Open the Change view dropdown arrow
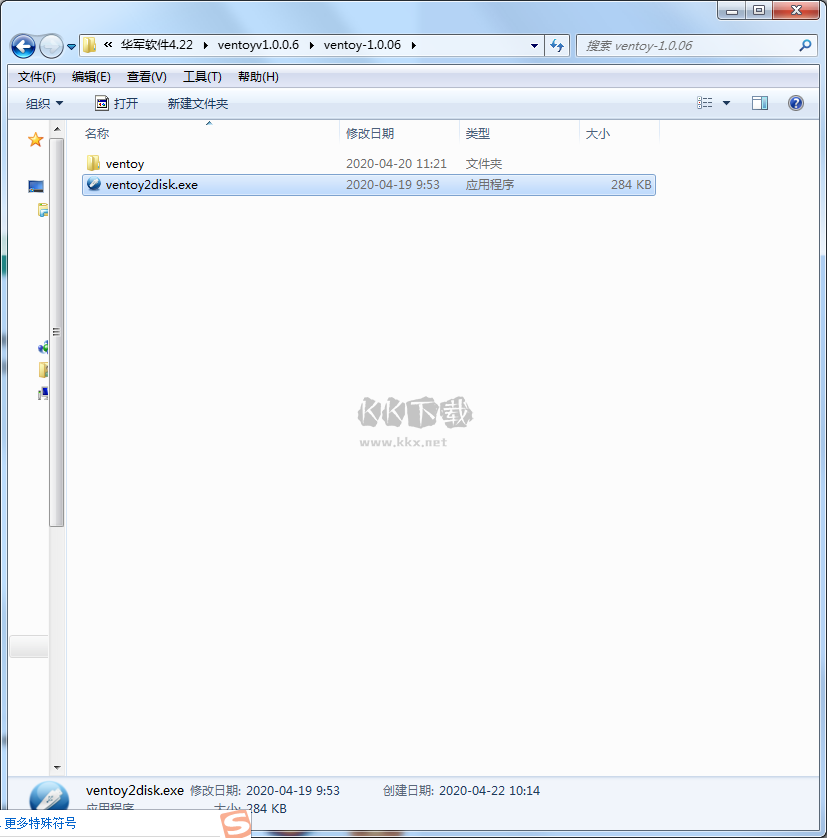This screenshot has width=827, height=838. pos(728,102)
